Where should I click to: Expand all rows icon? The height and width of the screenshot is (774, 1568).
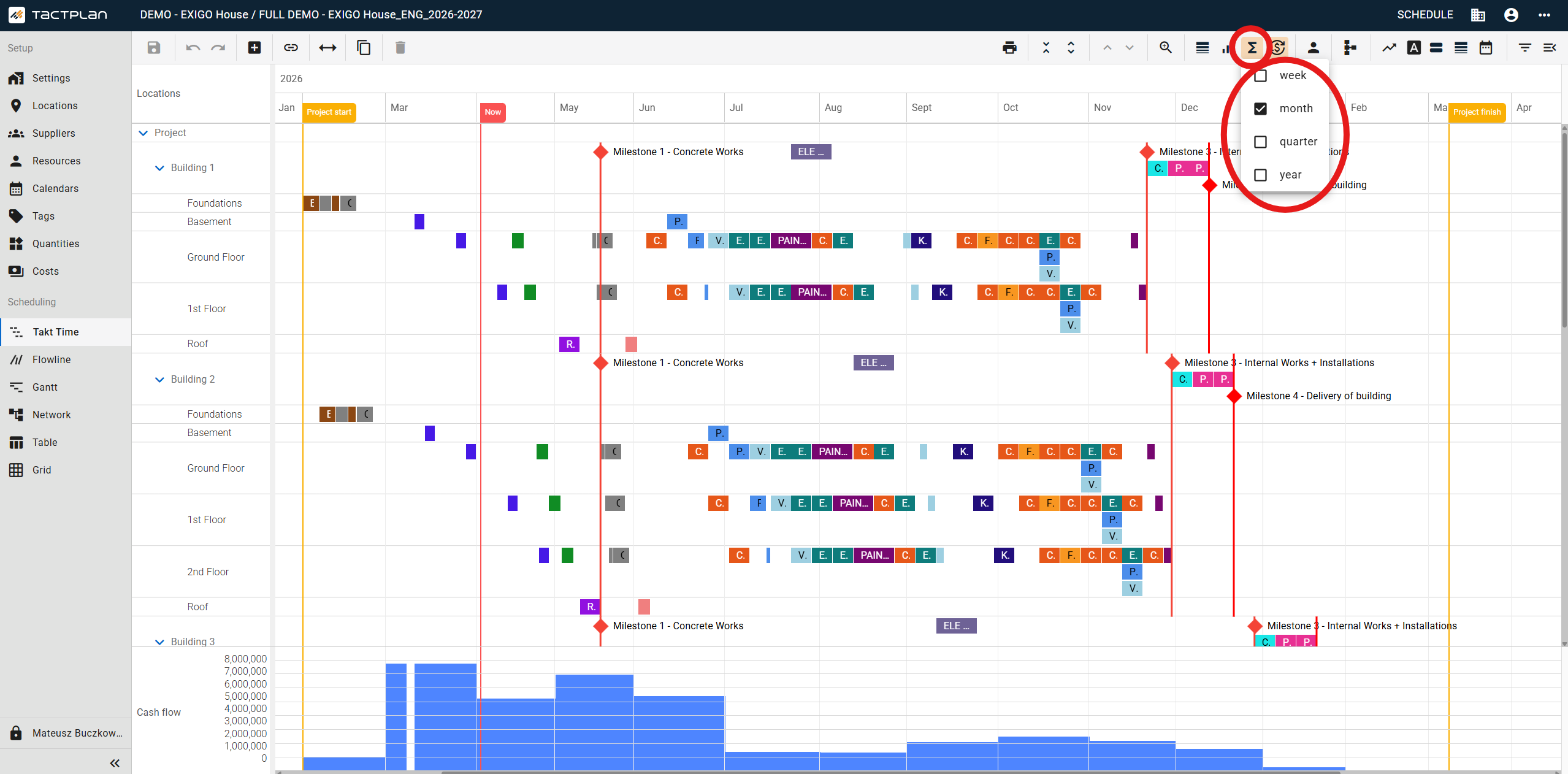click(x=1071, y=48)
